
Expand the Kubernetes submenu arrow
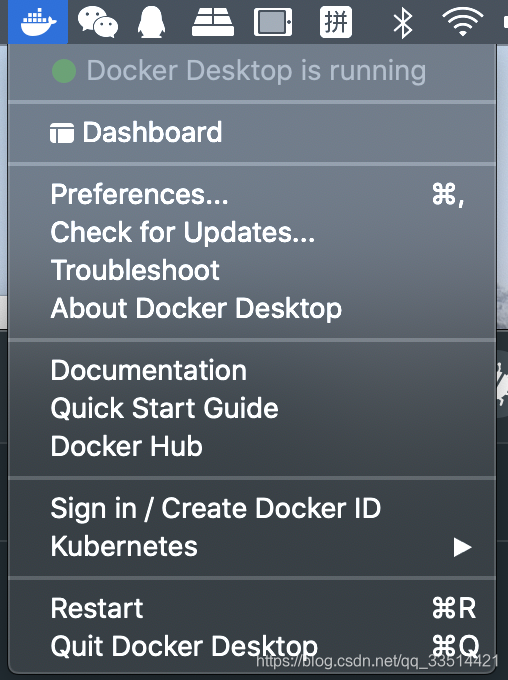pyautogui.click(x=462, y=547)
